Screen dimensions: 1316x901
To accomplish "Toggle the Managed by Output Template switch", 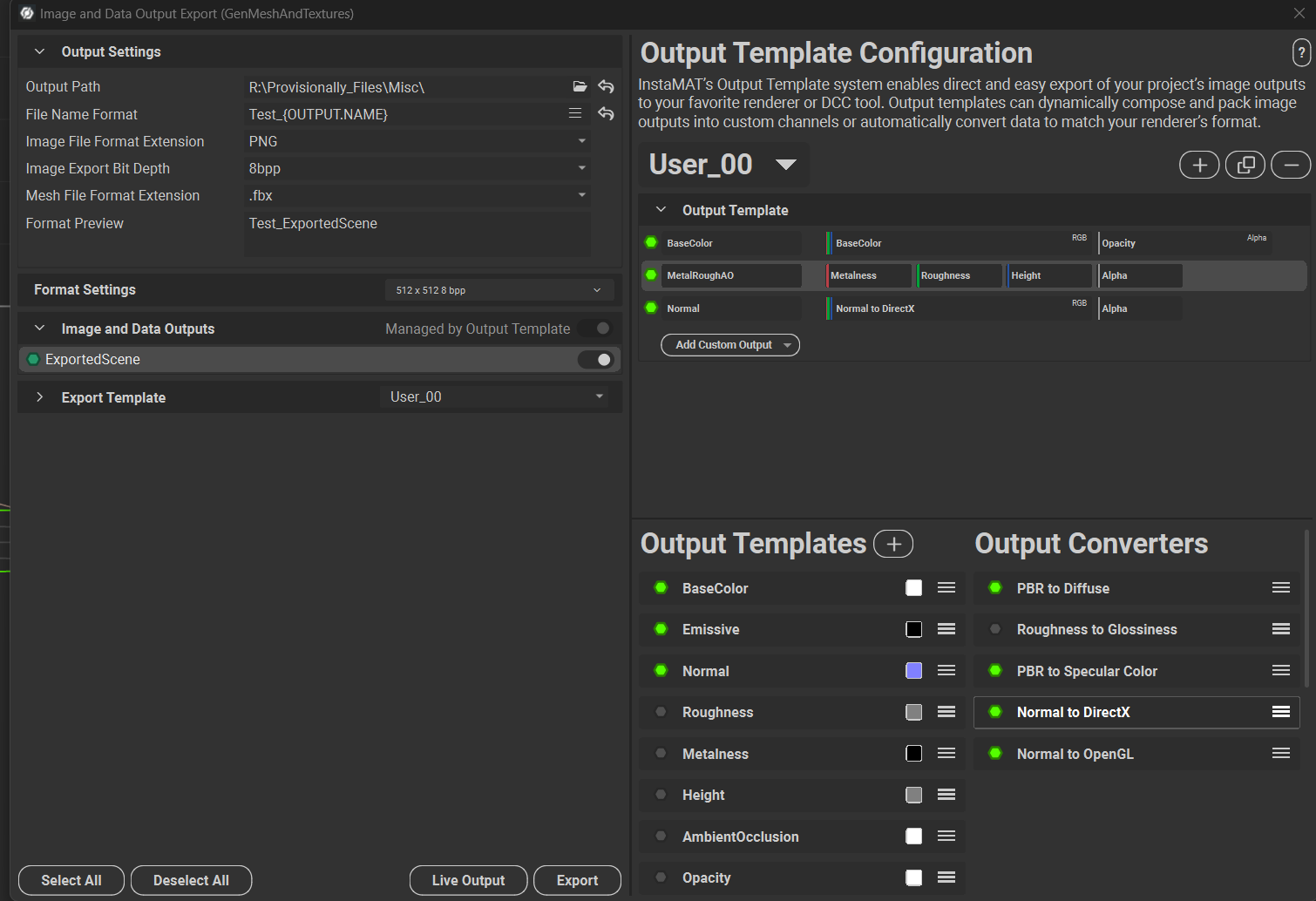I will [x=597, y=329].
